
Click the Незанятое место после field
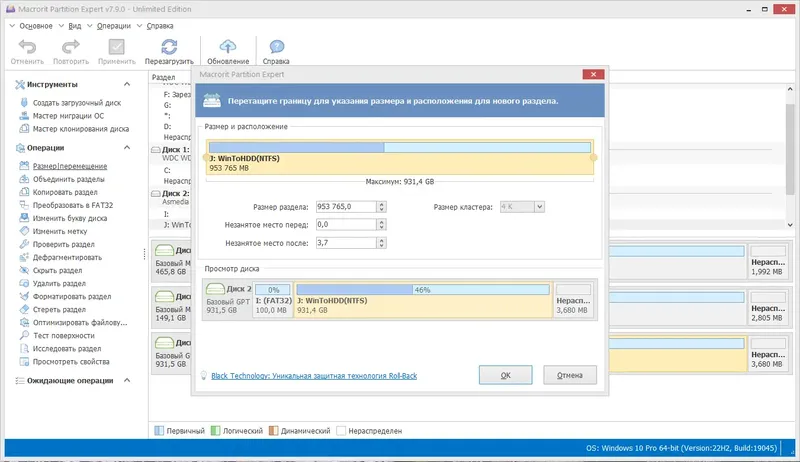click(346, 243)
